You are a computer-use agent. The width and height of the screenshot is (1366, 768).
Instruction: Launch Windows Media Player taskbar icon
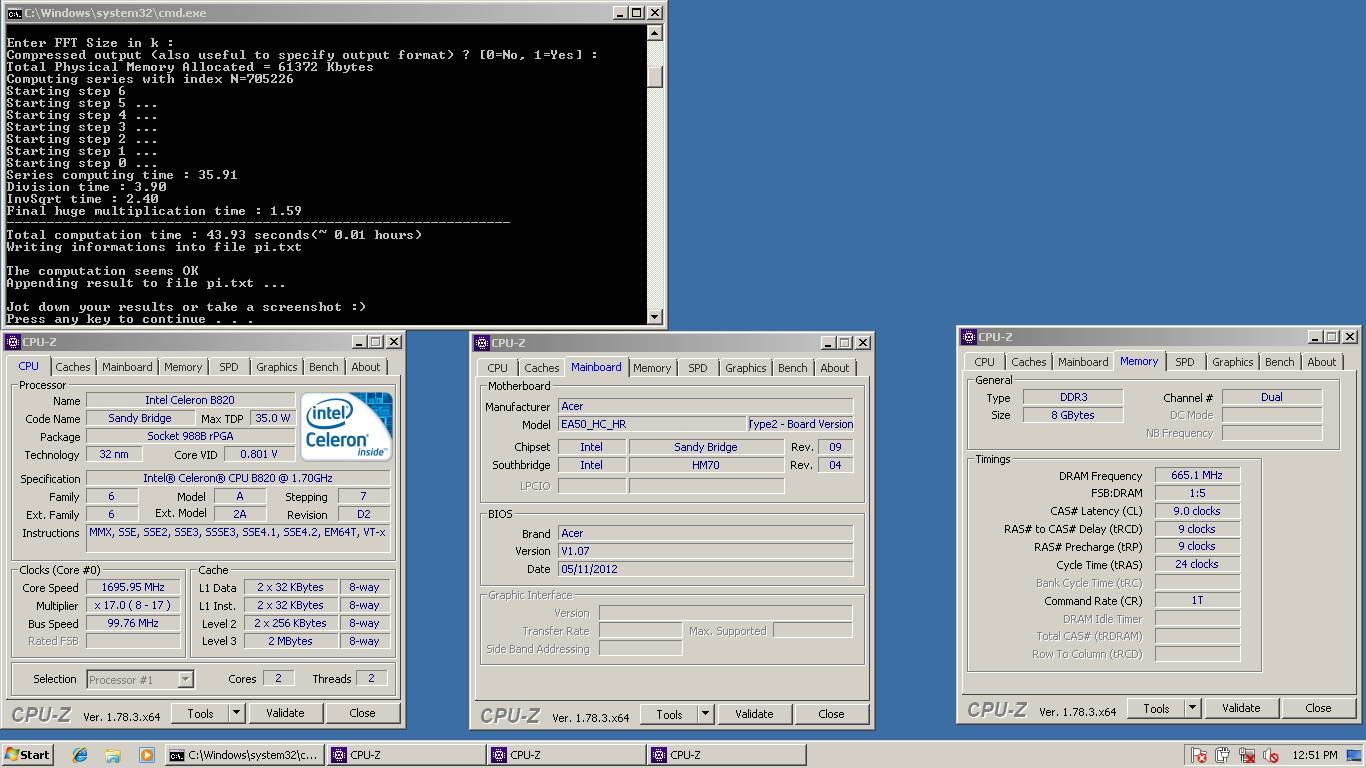pos(146,755)
